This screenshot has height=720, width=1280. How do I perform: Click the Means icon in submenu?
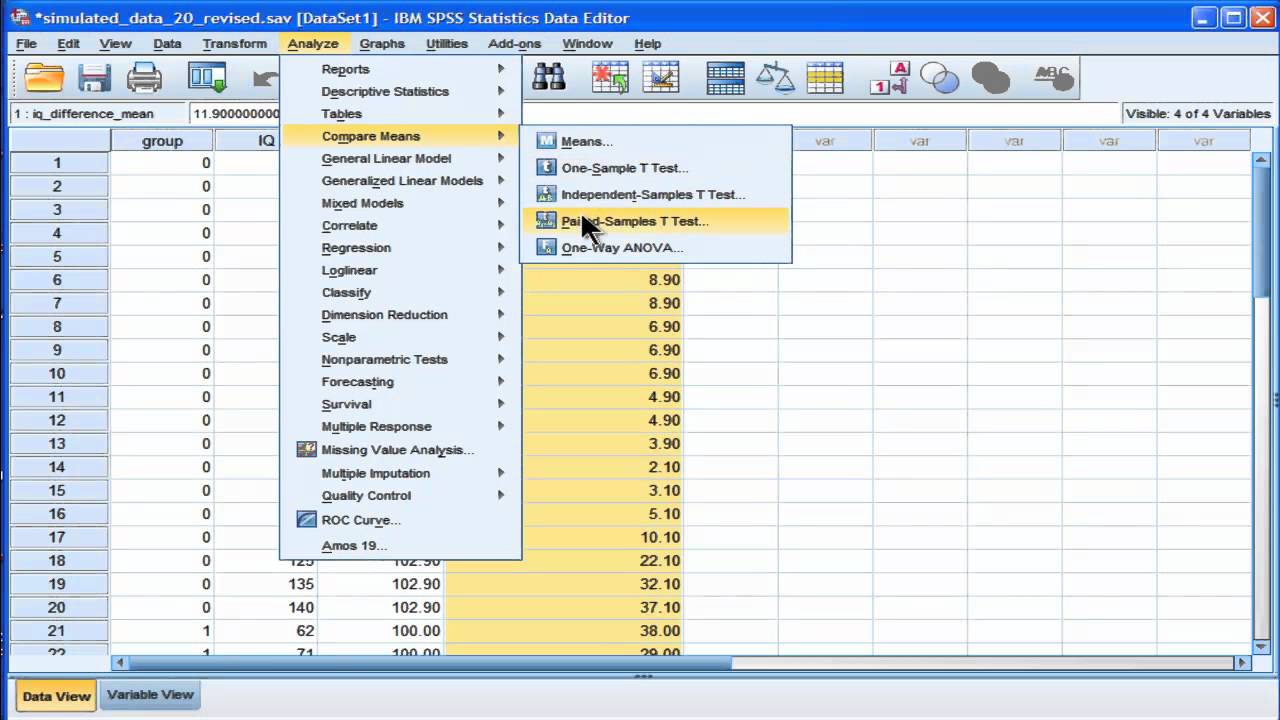click(x=546, y=141)
